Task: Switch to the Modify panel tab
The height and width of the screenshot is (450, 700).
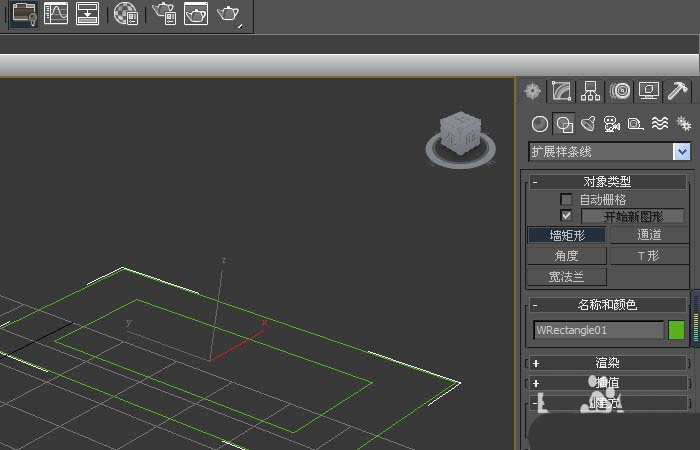Action: coord(561,91)
